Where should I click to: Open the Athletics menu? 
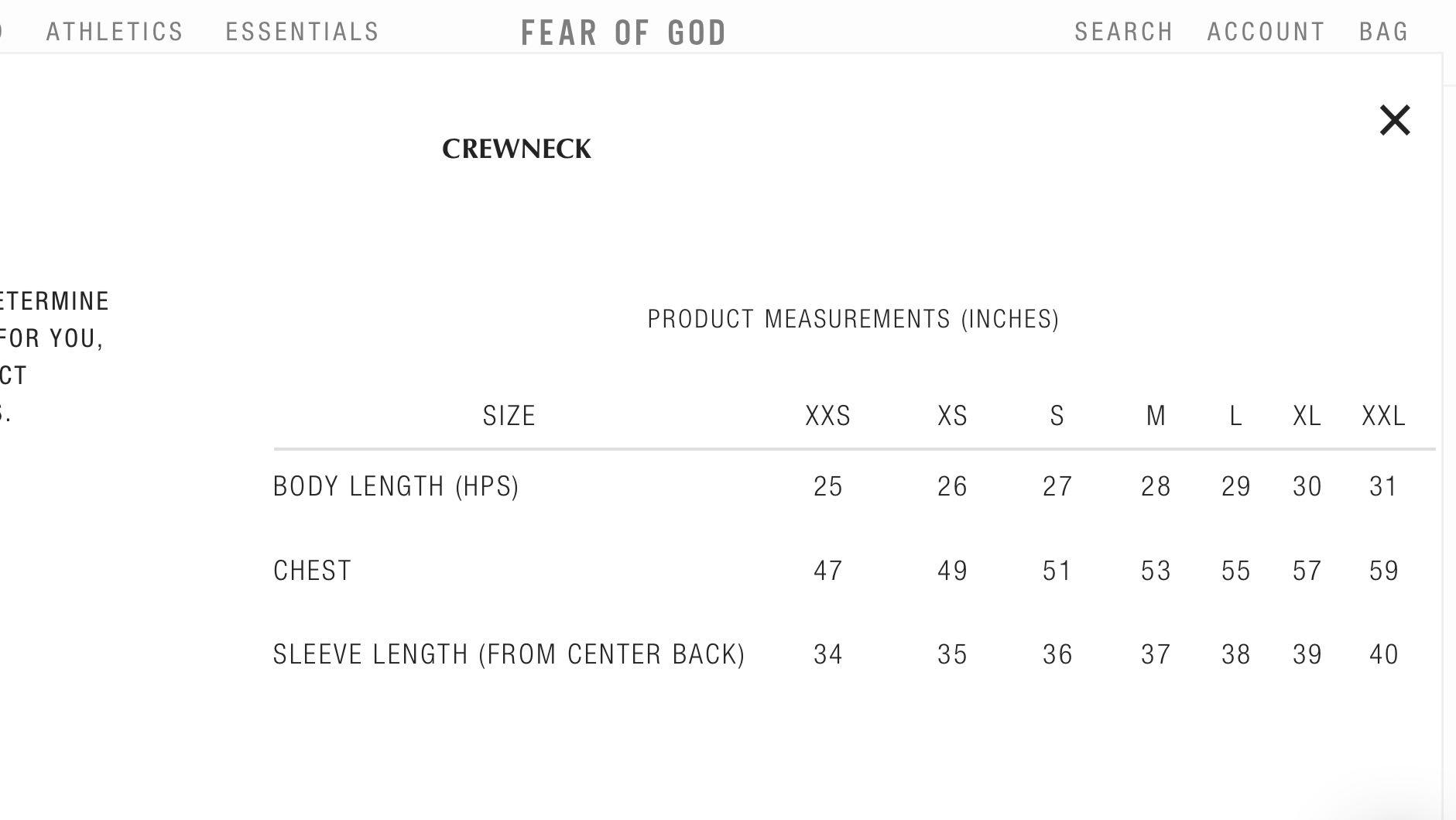115,32
